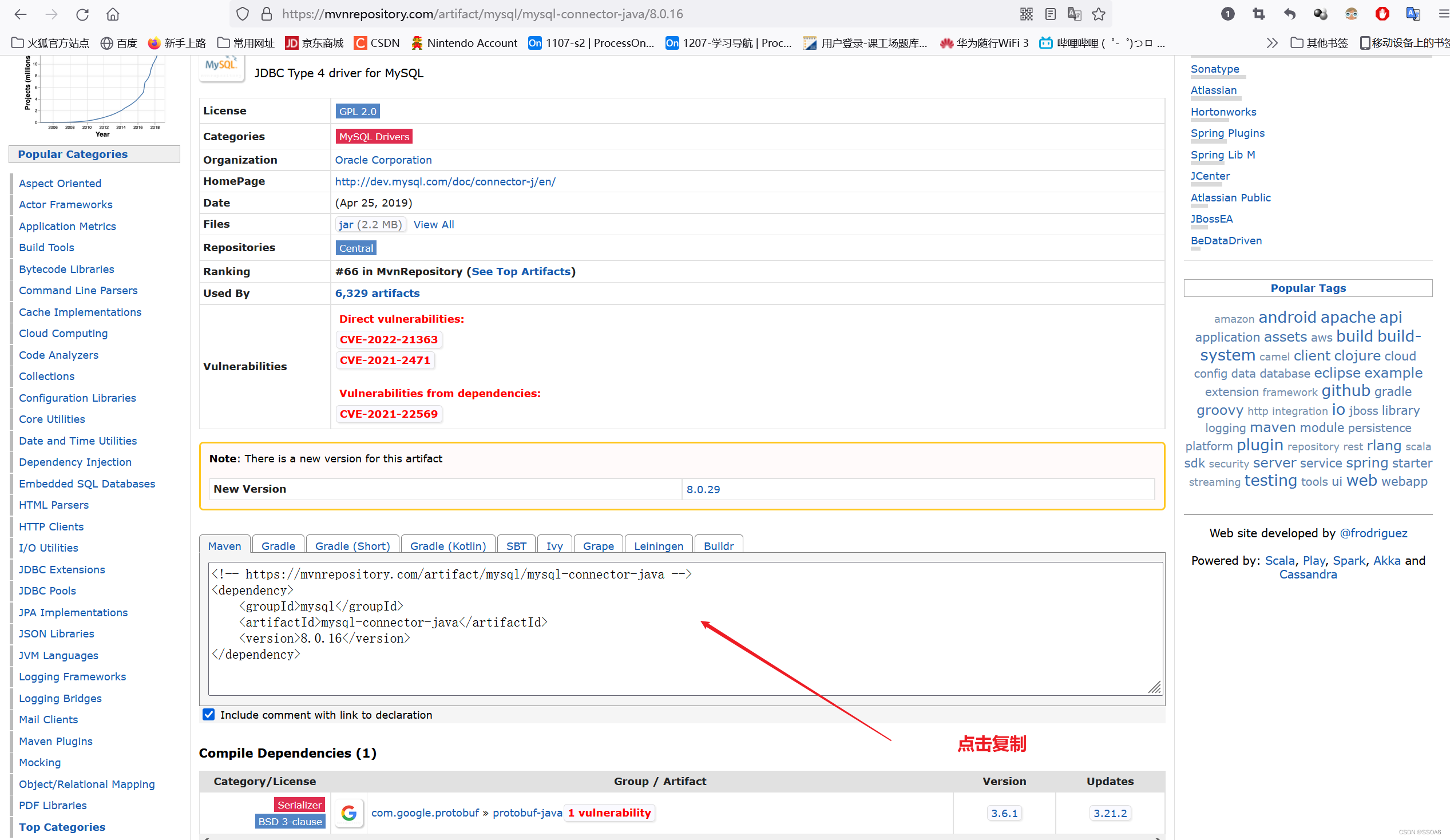
Task: Open the browser hamburger menu
Action: [1443, 14]
